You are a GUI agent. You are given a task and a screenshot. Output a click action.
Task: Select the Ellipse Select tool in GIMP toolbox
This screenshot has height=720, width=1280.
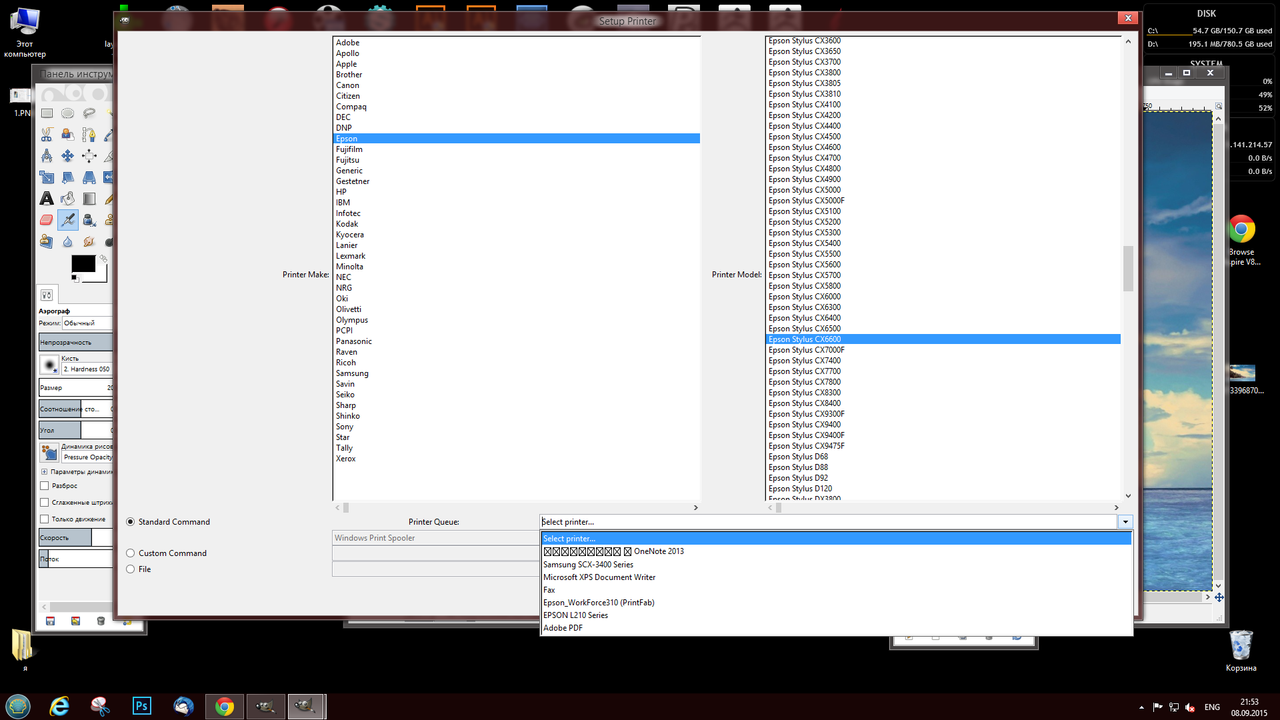point(67,113)
